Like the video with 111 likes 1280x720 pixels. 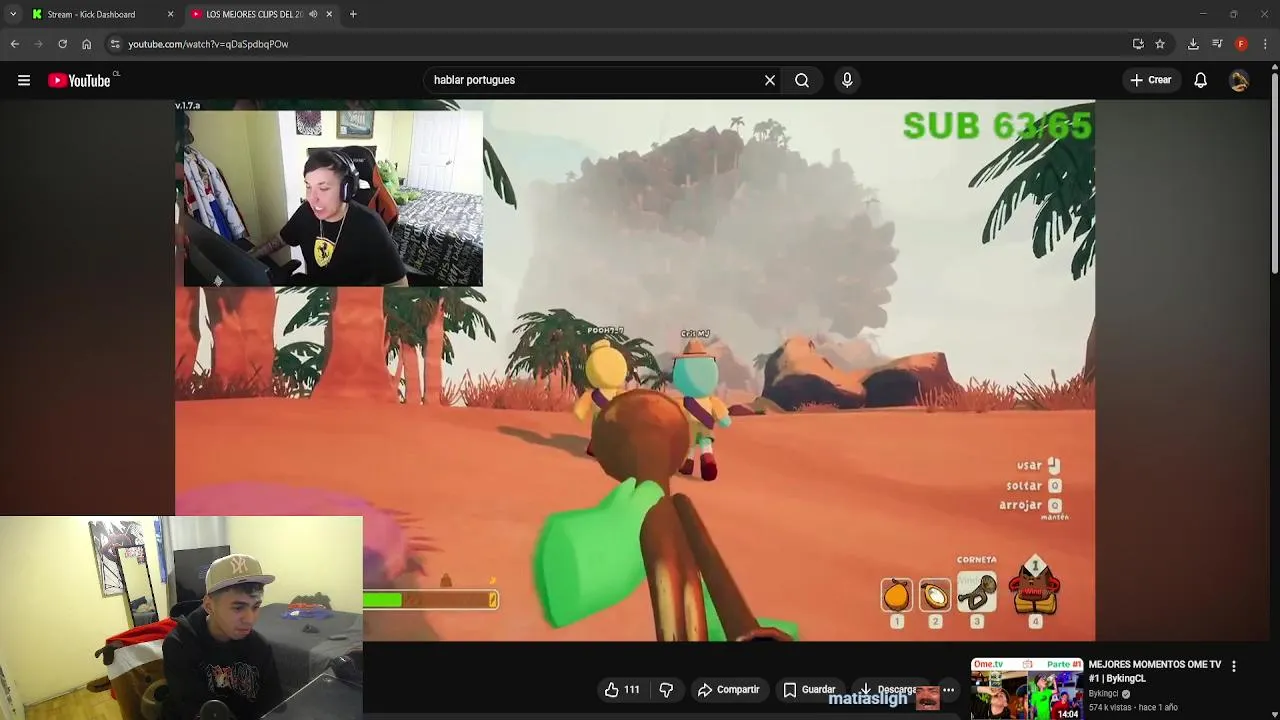[x=621, y=690]
